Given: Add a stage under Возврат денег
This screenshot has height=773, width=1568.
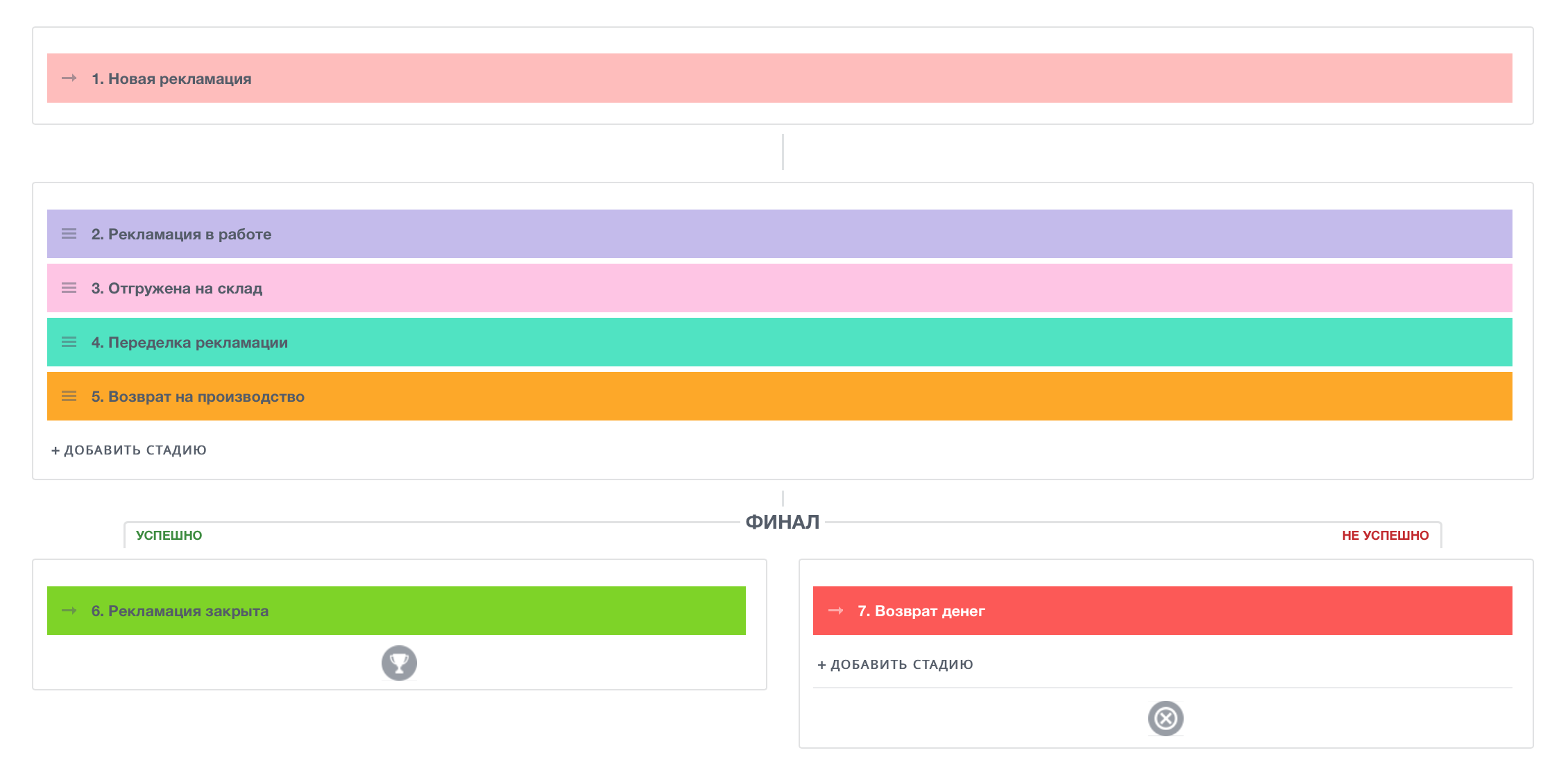Looking at the screenshot, I should point(896,665).
